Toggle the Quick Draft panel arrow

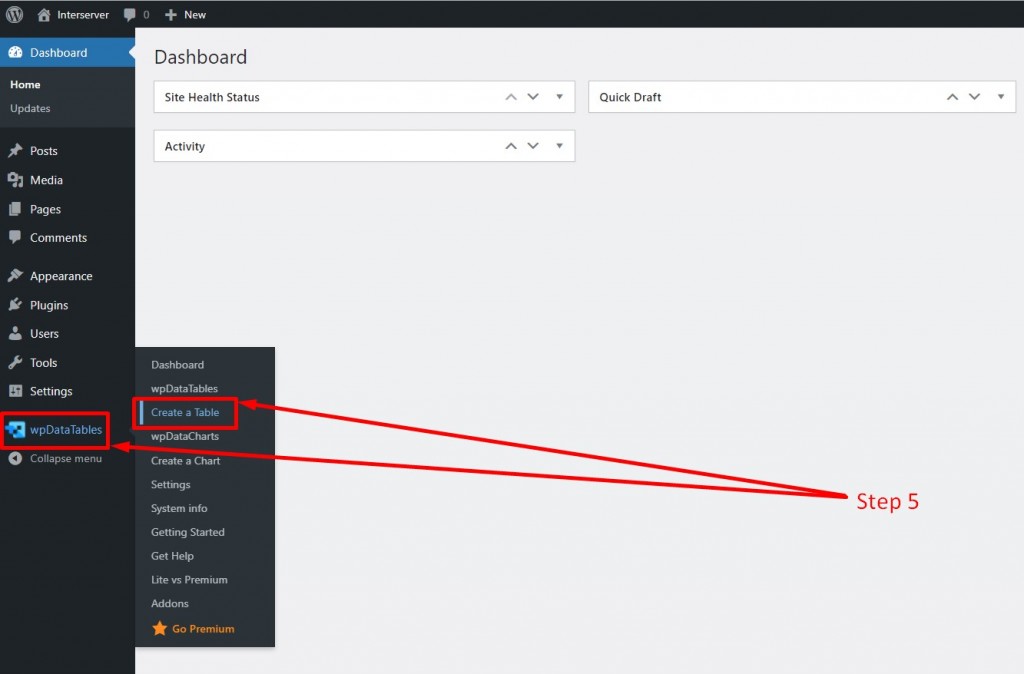[1000, 97]
